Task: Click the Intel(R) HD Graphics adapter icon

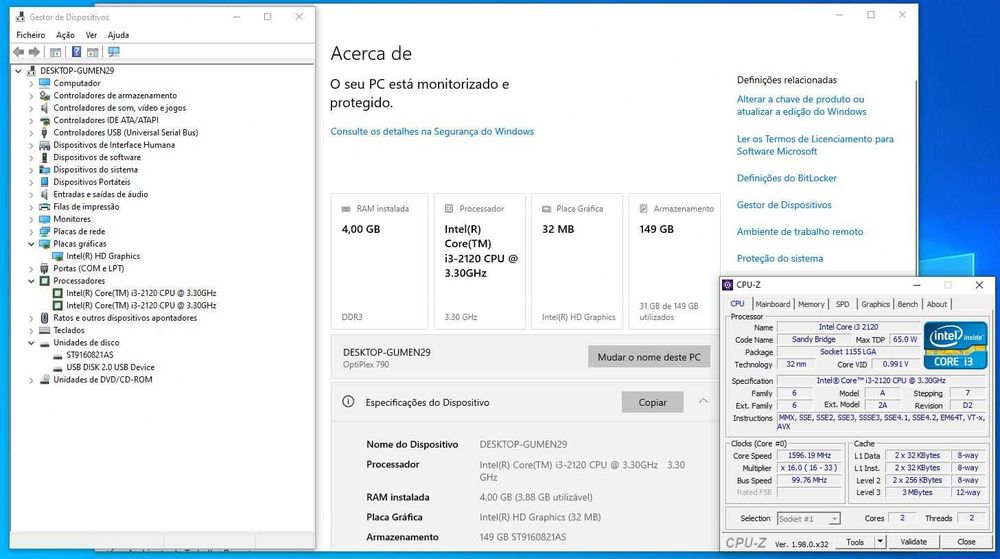Action: click(57, 256)
